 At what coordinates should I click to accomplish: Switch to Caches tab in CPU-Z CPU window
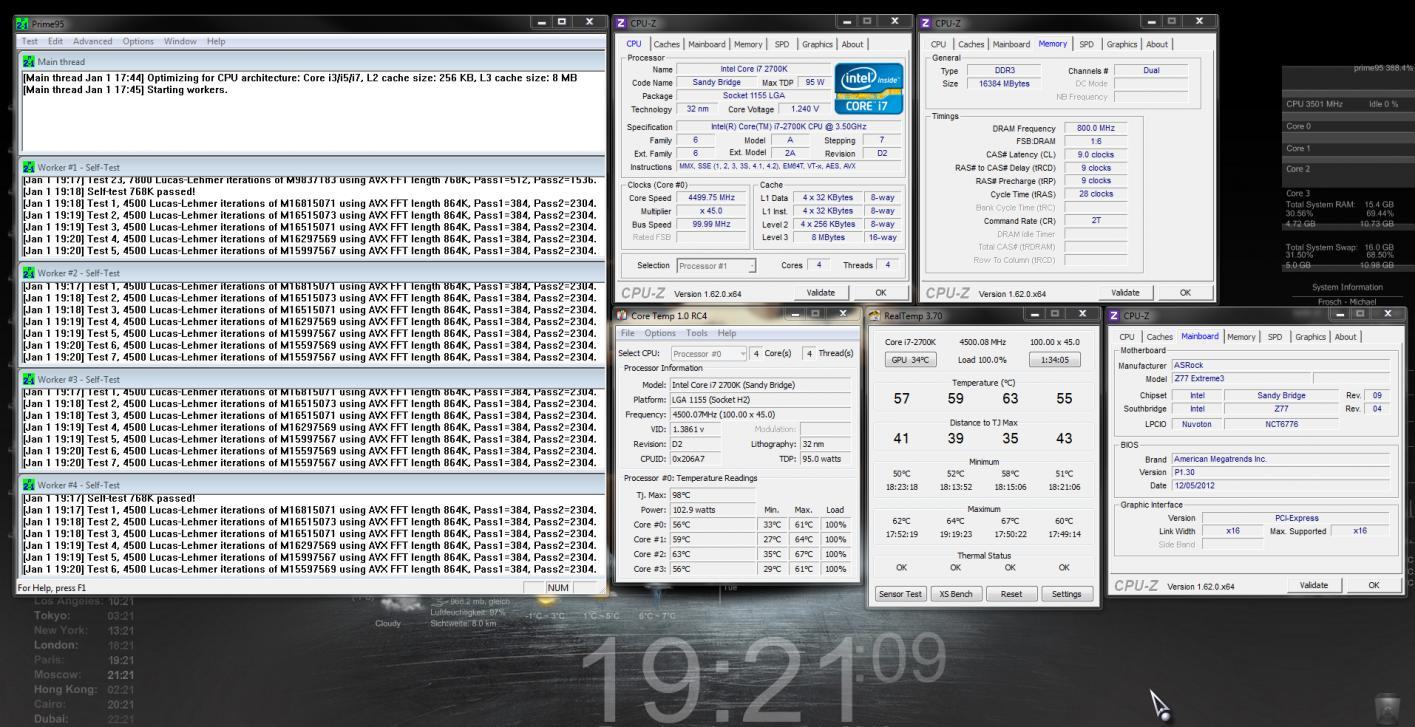tap(666, 44)
